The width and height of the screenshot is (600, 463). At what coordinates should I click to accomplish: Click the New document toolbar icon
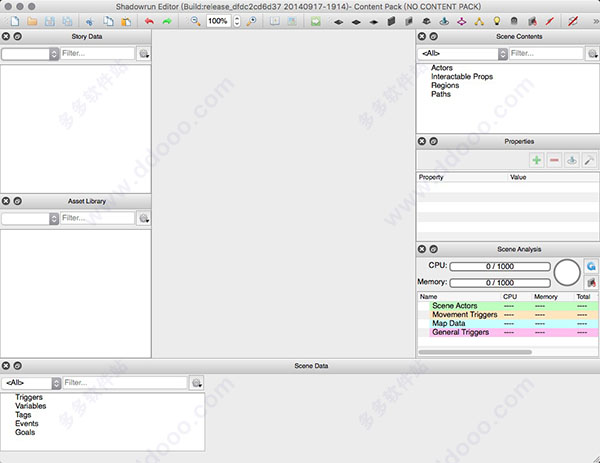pos(15,21)
